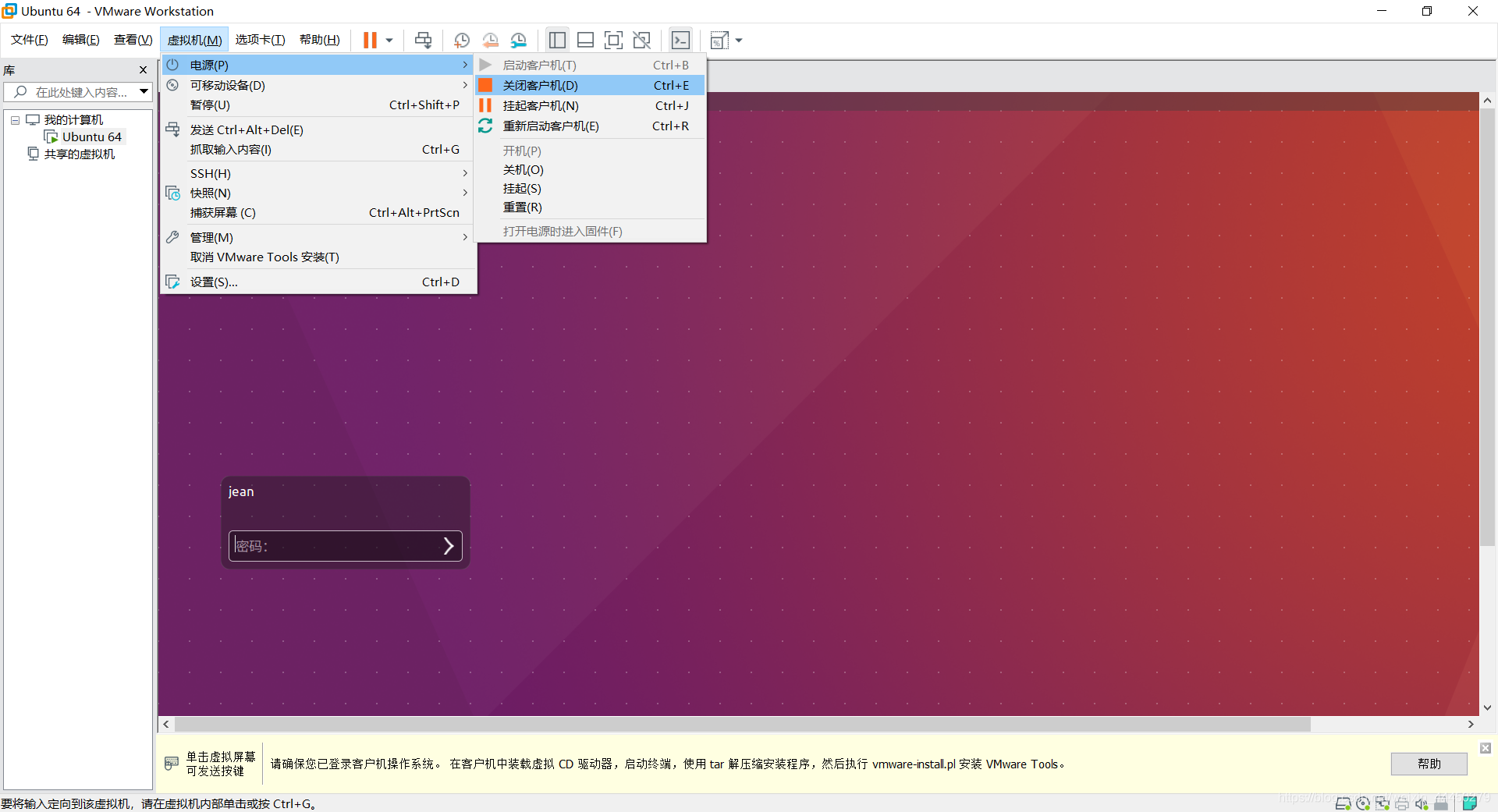The image size is (1498, 812).
Task: Expand the 可移动设备(D) submenu
Action: [x=318, y=85]
